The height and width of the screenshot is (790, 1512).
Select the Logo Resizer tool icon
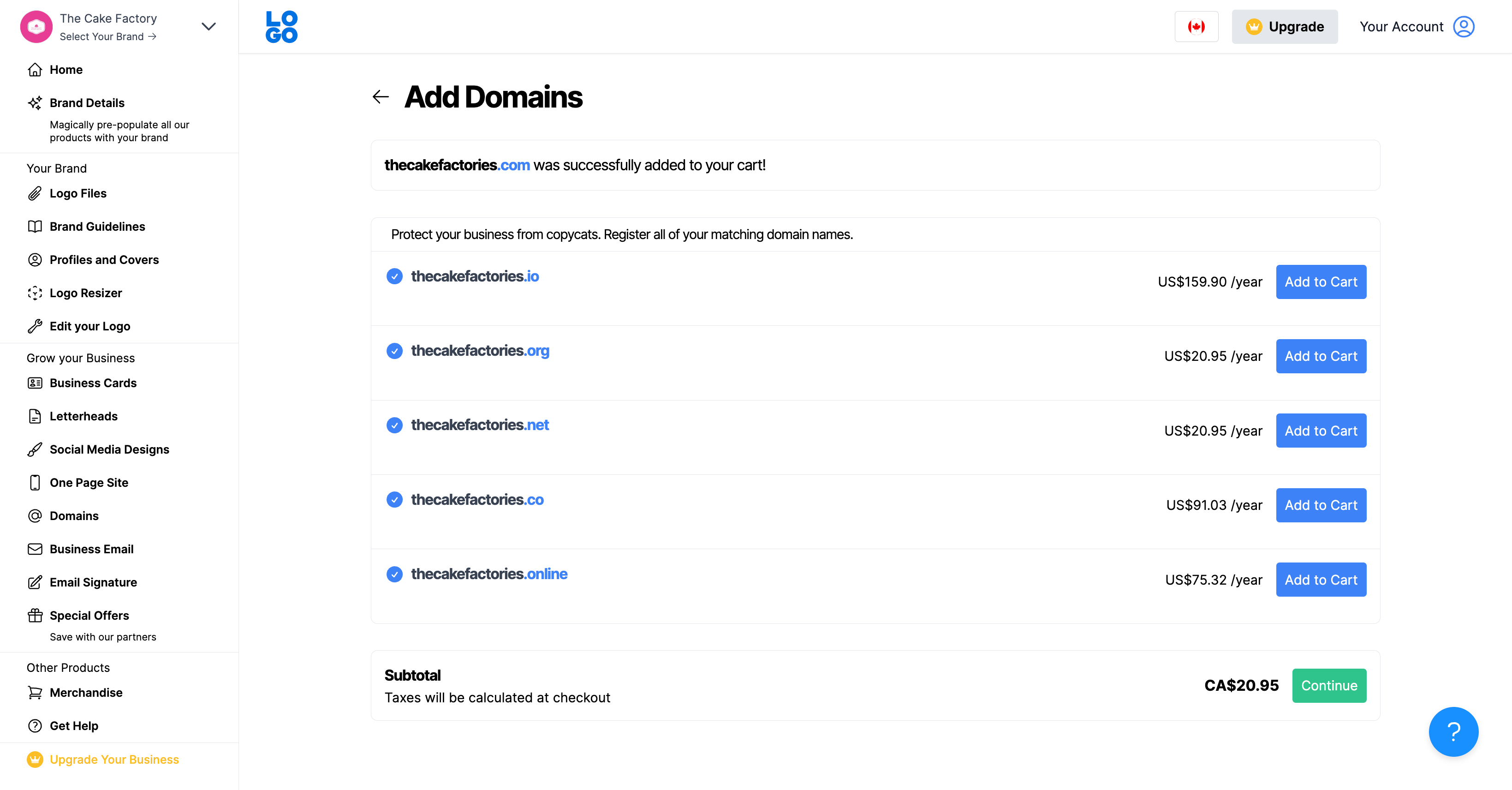pos(35,293)
